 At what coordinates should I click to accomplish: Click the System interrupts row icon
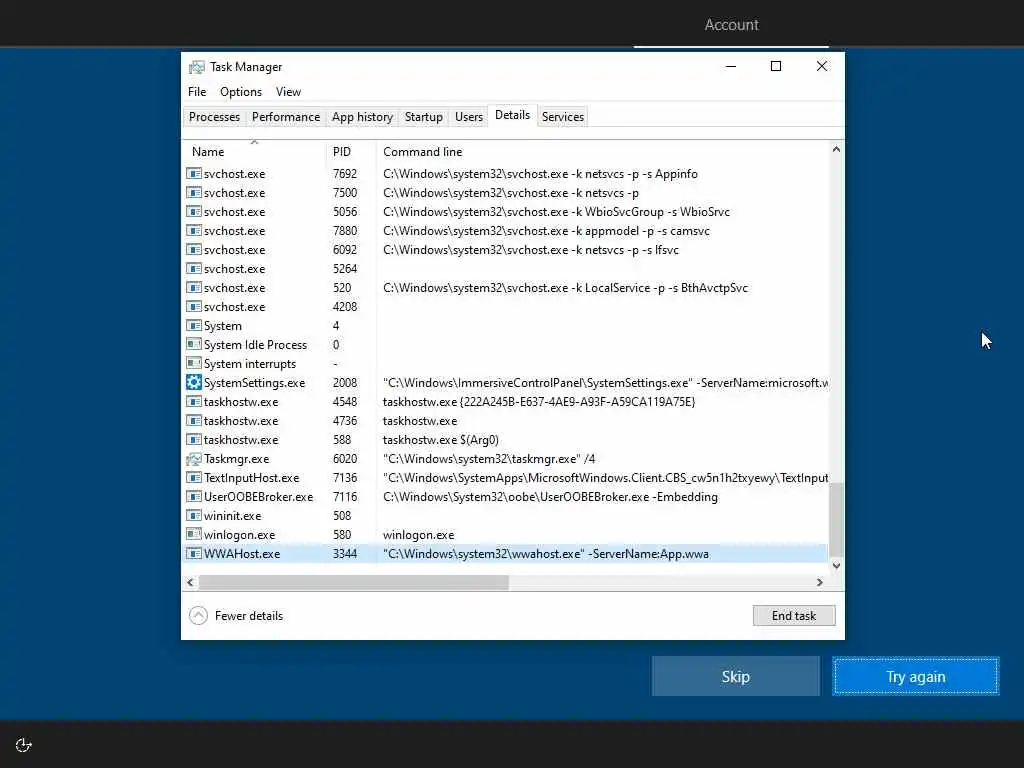(194, 364)
